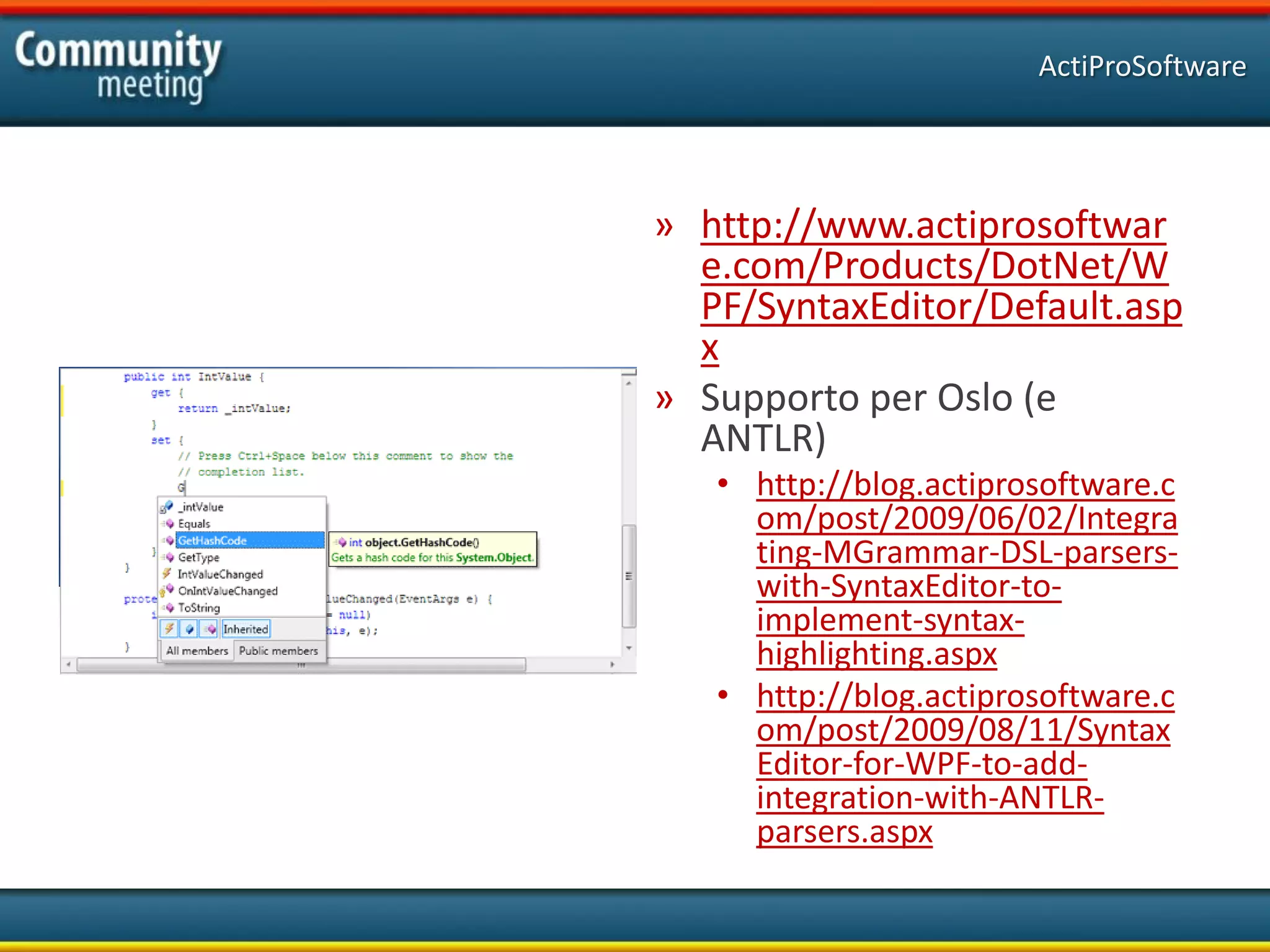Image resolution: width=1270 pixels, height=952 pixels.
Task: Toggle the fields blue cube filter icon
Action: coord(189,629)
